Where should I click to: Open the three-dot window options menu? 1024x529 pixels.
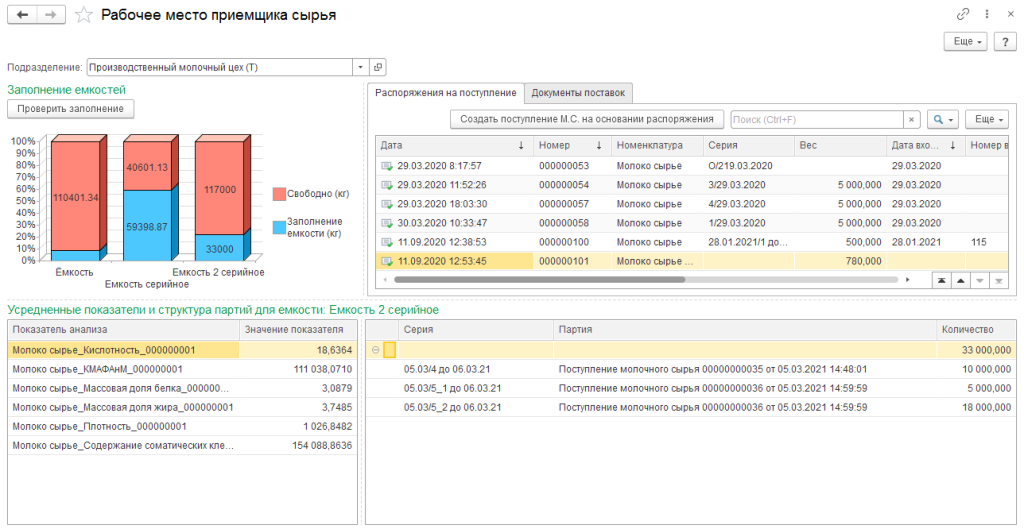[986, 15]
